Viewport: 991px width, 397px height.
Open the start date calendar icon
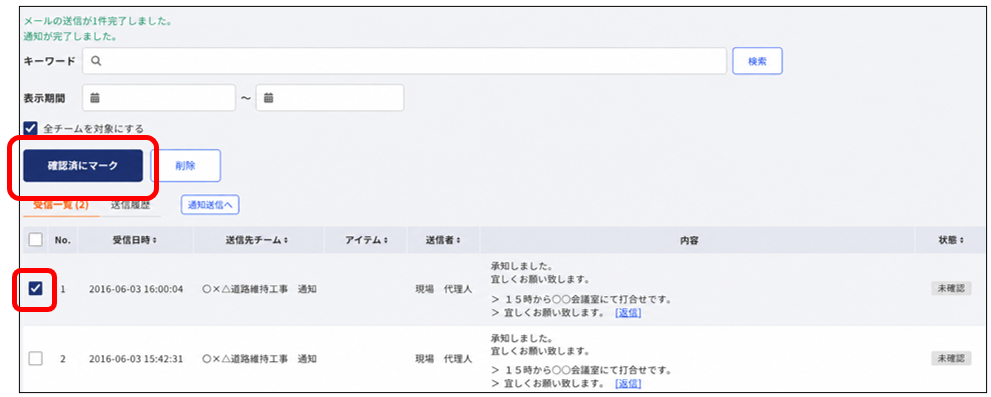pyautogui.click(x=95, y=98)
